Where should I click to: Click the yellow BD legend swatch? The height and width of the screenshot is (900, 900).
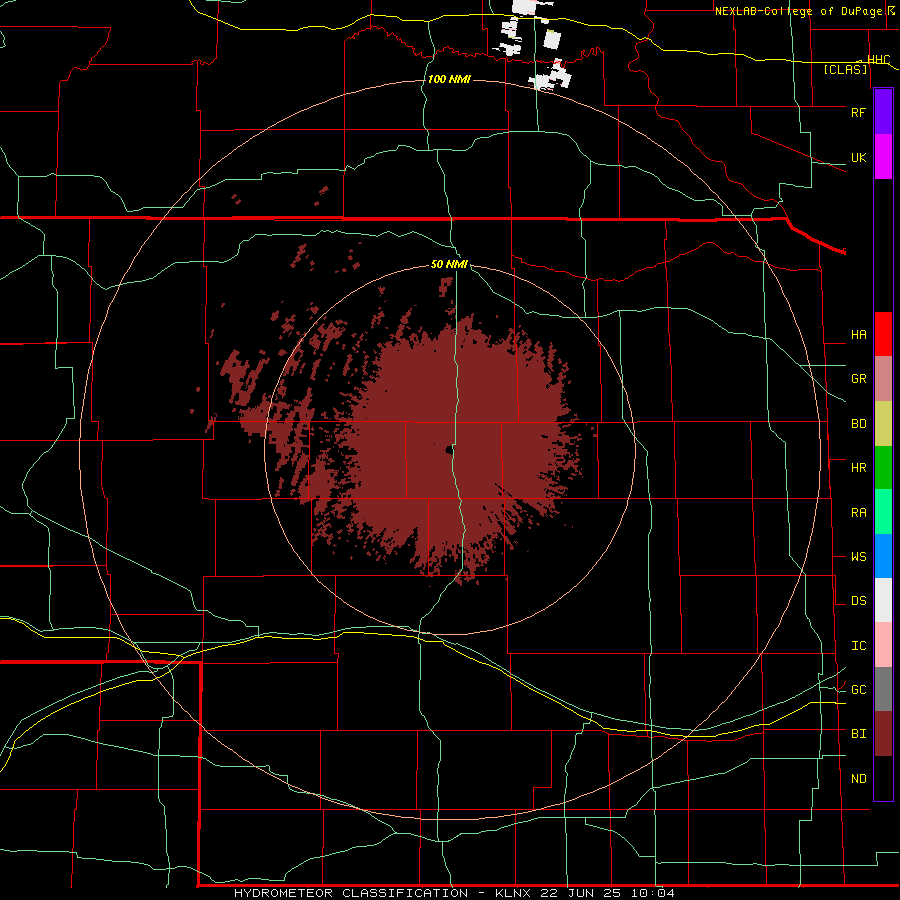coord(883,424)
